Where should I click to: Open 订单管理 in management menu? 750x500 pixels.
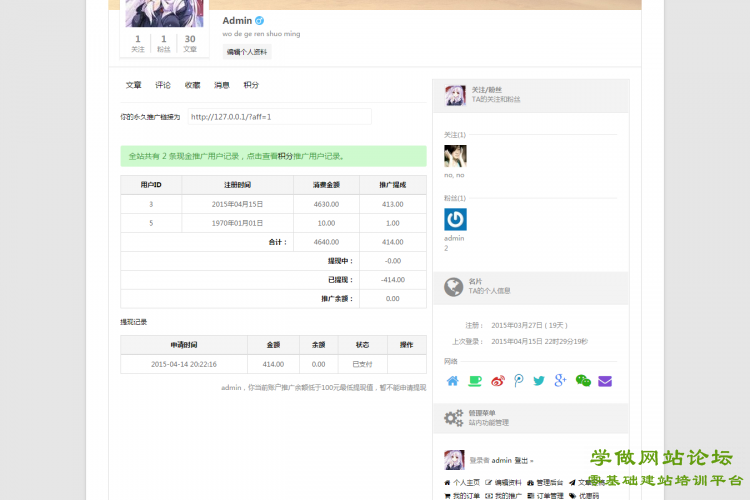[545, 496]
